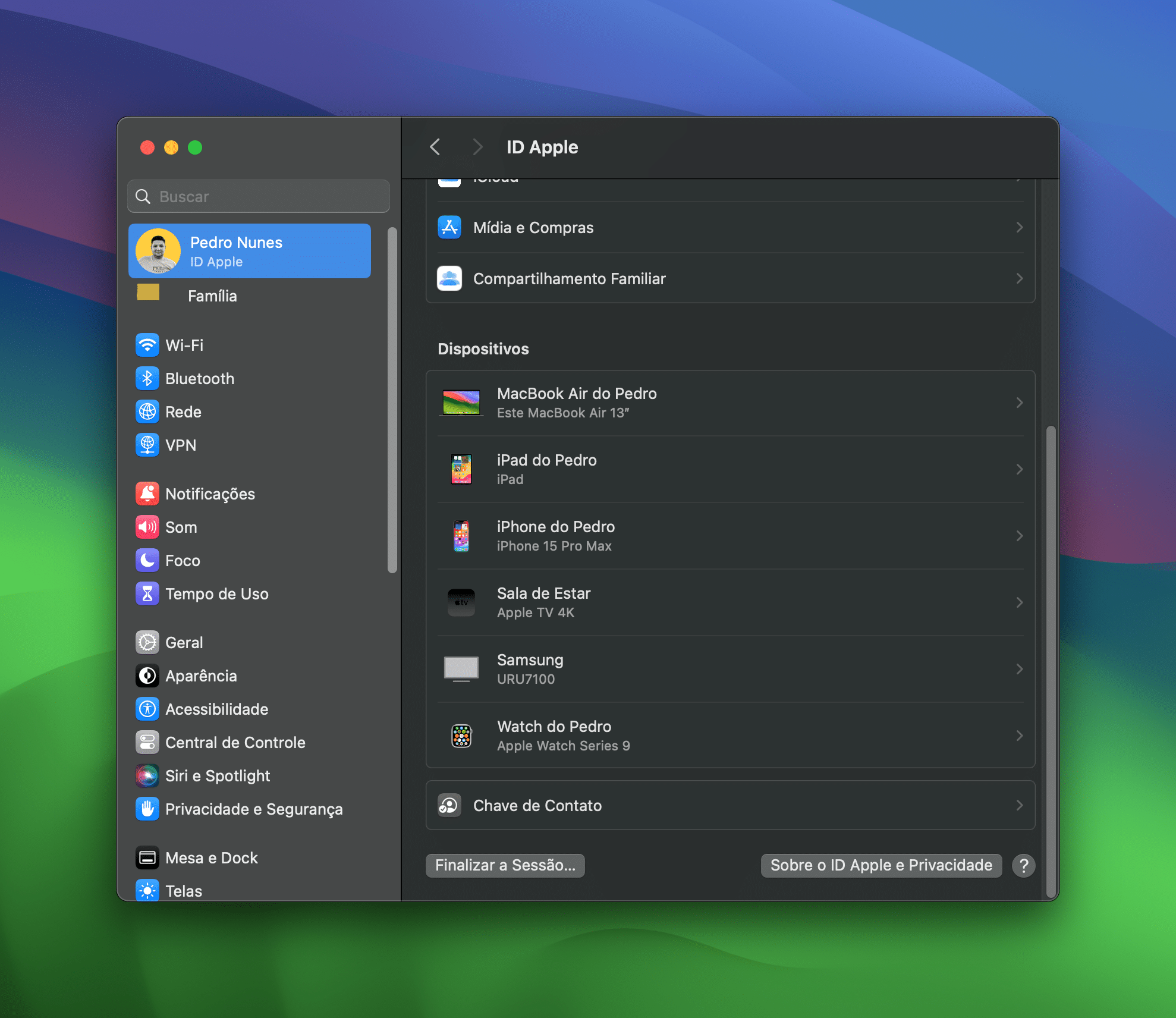The height and width of the screenshot is (1018, 1176).
Task: Select the Acessibilidade icon
Action: (147, 709)
